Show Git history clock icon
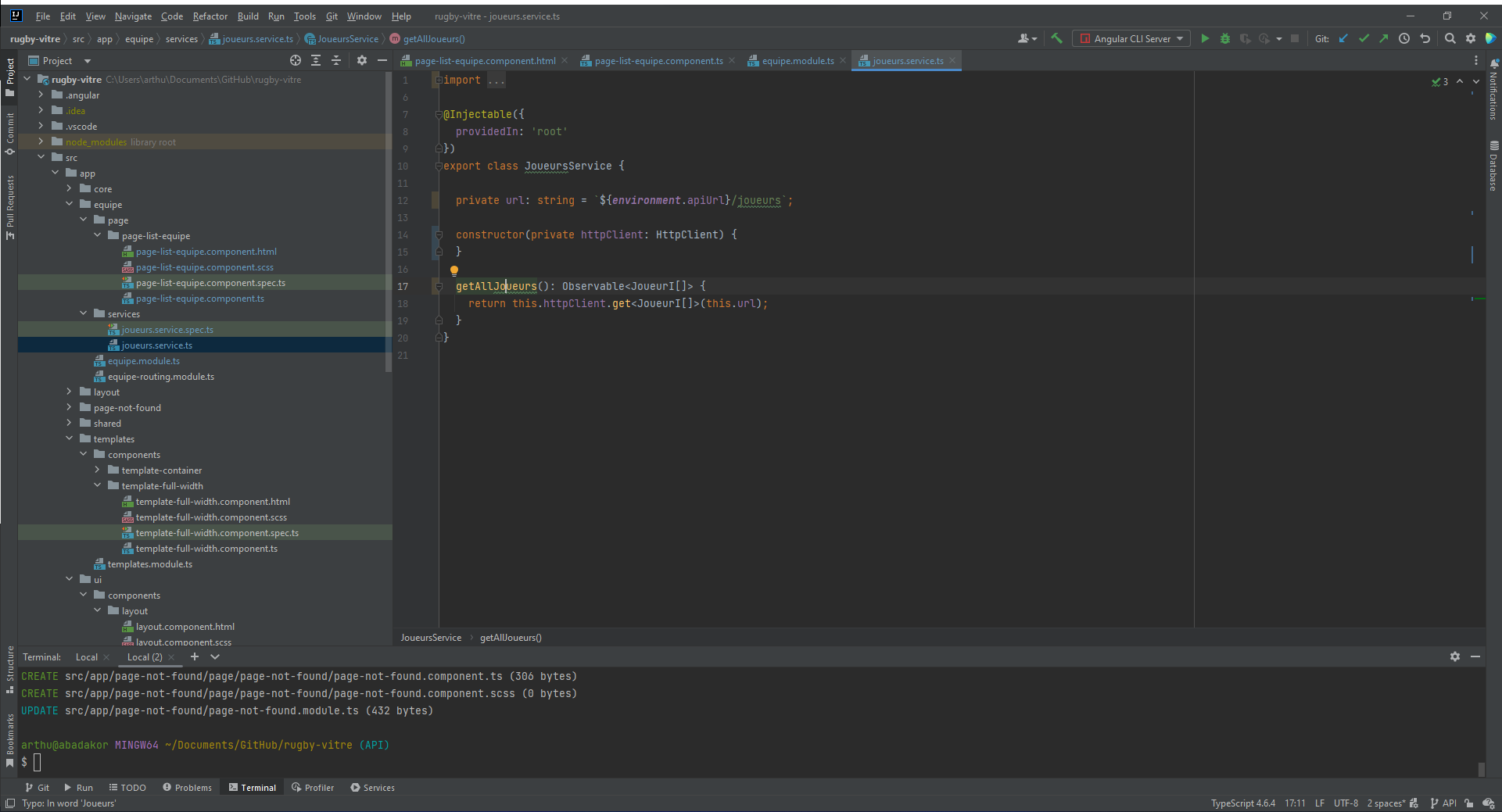 click(1404, 38)
